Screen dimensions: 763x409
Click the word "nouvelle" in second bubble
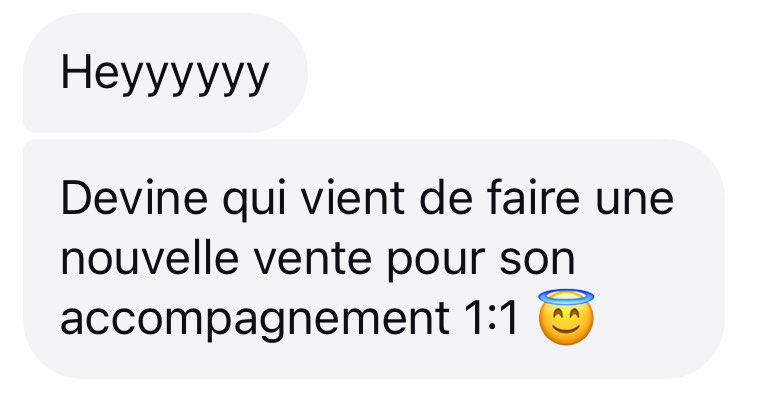pos(150,258)
